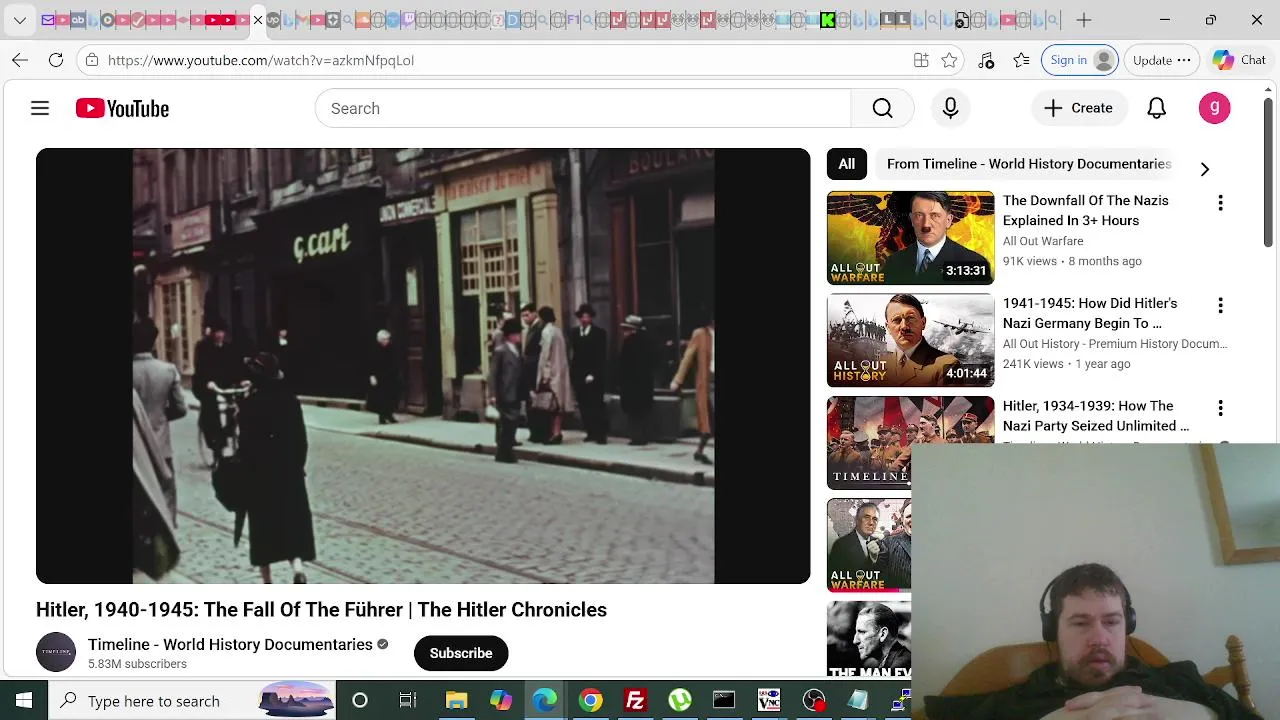Open The Downfall Of The Nazis thumbnail
This screenshot has height=720, width=1280.
click(910, 238)
